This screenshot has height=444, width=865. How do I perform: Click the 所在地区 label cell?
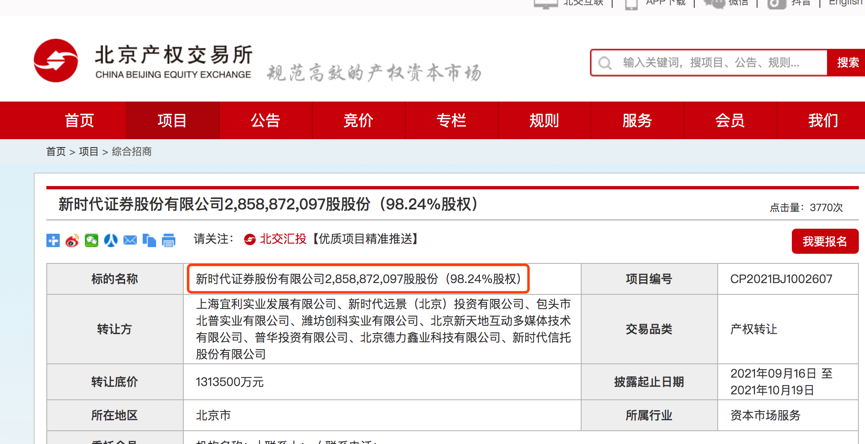pyautogui.click(x=115, y=415)
